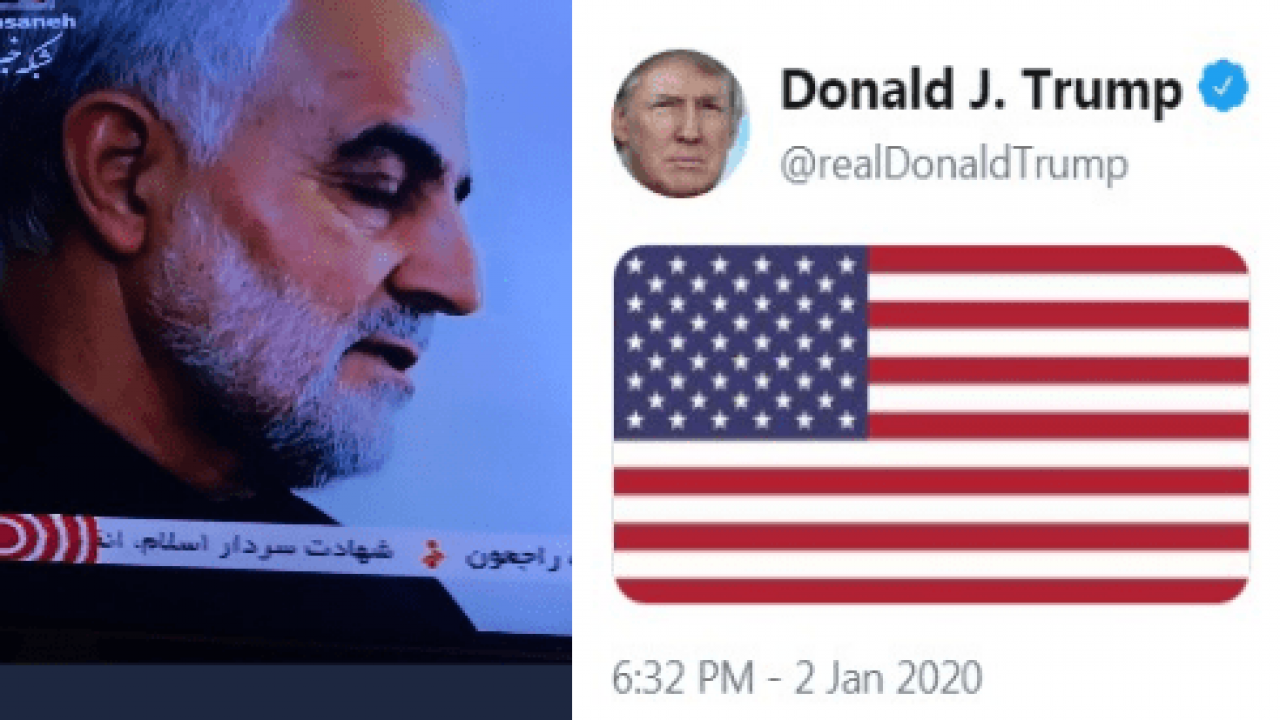
Task: Click the Persian calligraphy watermark
Action: [30, 50]
